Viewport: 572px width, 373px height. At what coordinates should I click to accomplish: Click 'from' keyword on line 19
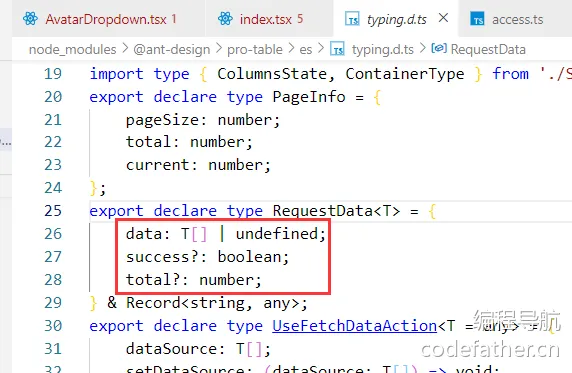pyautogui.click(x=510, y=74)
